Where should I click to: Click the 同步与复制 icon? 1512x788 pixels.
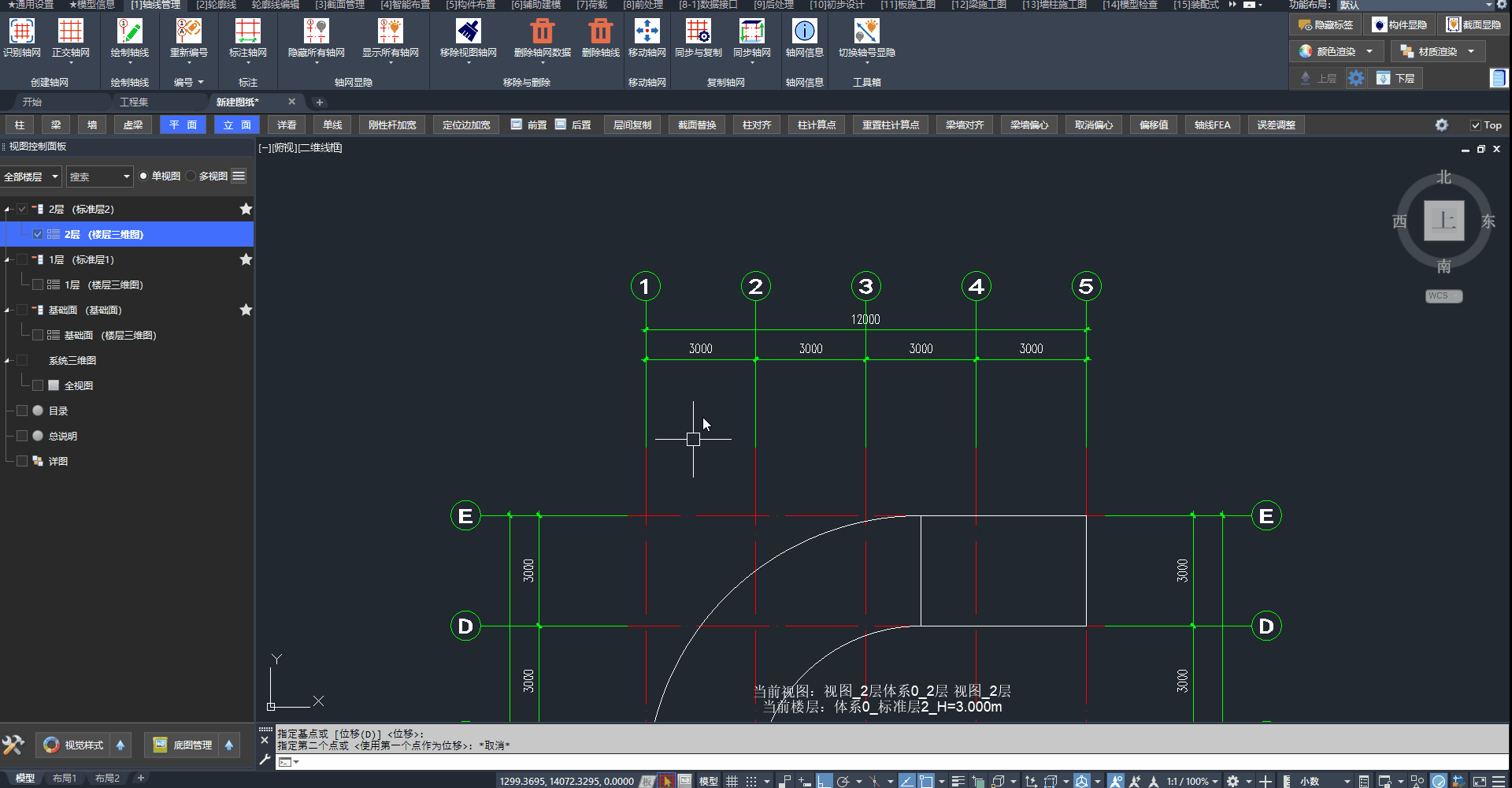pos(698,32)
